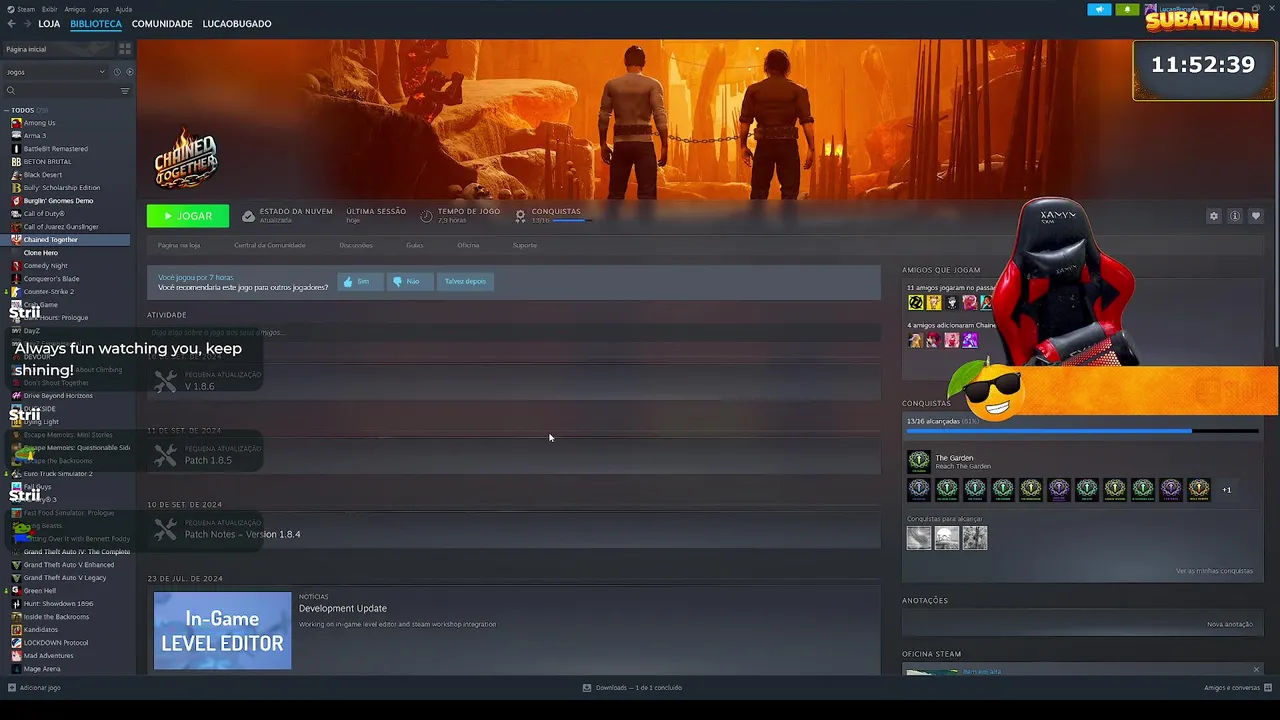Click the +1 more achievements badge
The image size is (1280, 720).
[1227, 490]
